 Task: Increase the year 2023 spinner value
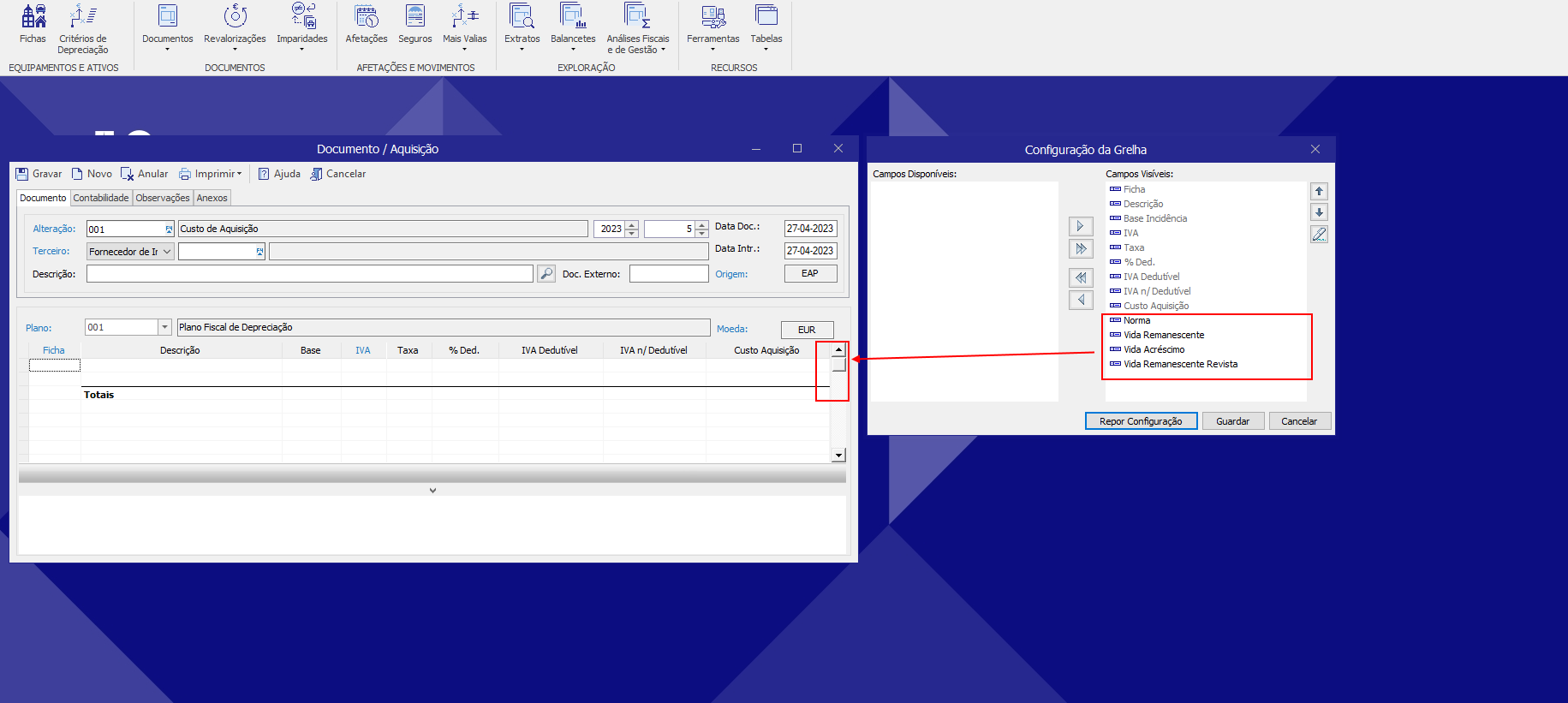(x=632, y=225)
